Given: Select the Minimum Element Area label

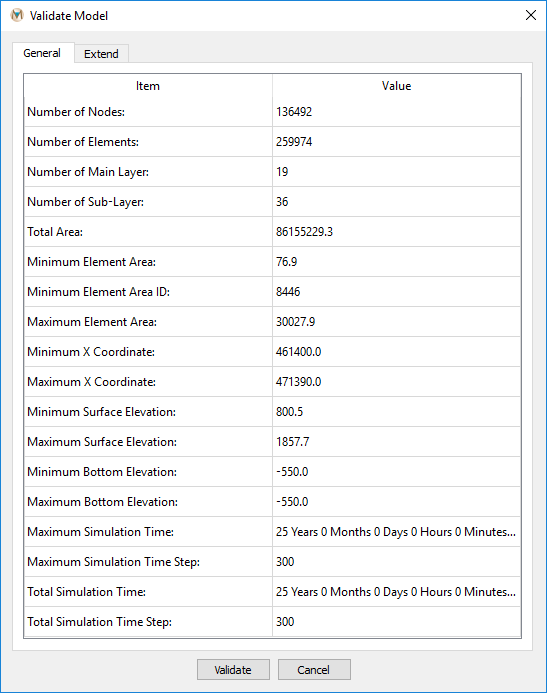Looking at the screenshot, I should click(x=91, y=262).
